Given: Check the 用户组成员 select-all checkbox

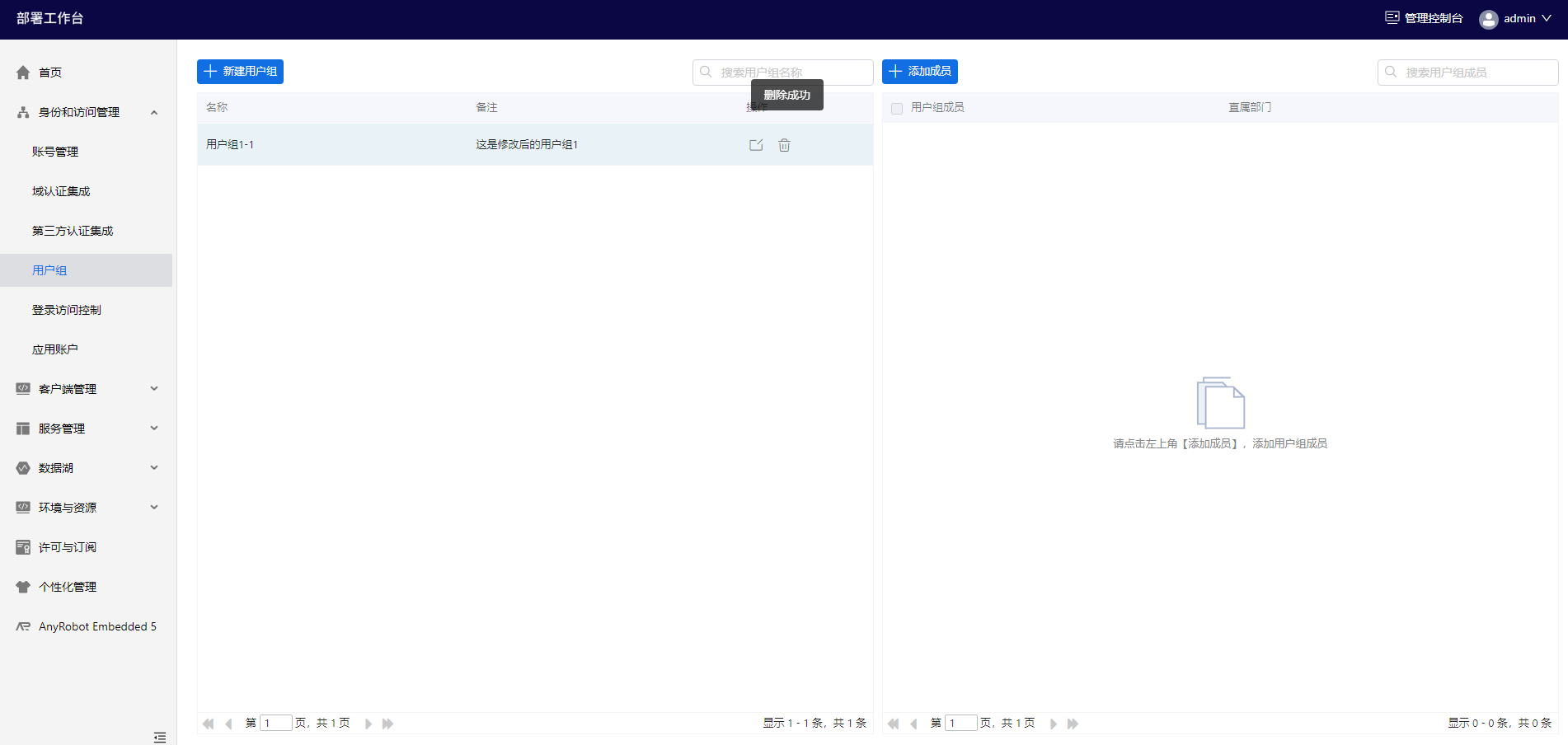Looking at the screenshot, I should [897, 108].
